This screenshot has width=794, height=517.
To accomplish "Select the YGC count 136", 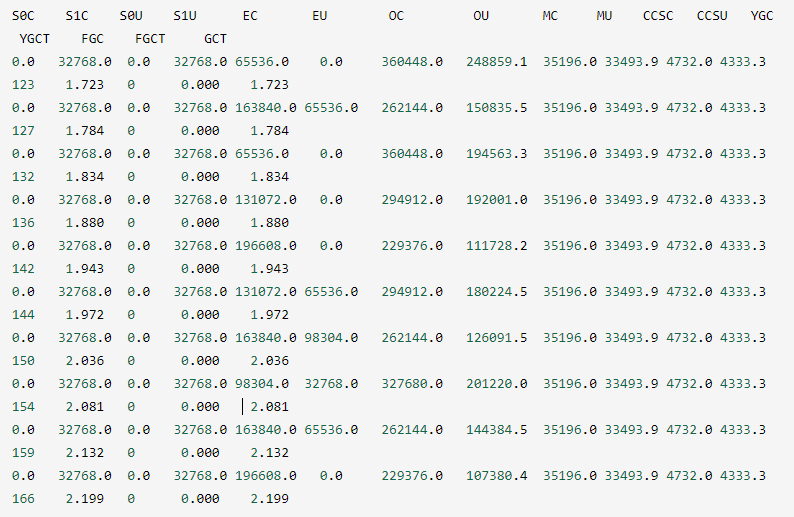I will click(23, 223).
